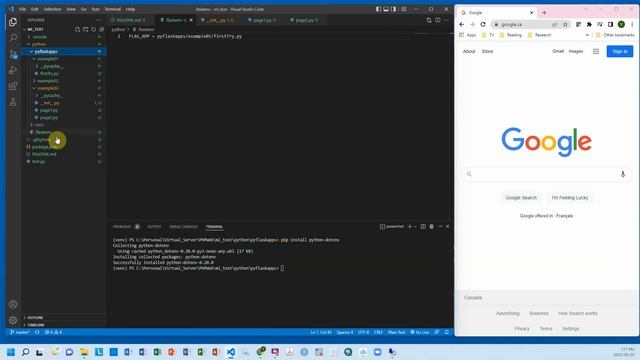Open editor More Actions ellipsis
Image resolution: width=640 pixels, height=360 pixels.
click(x=446, y=20)
